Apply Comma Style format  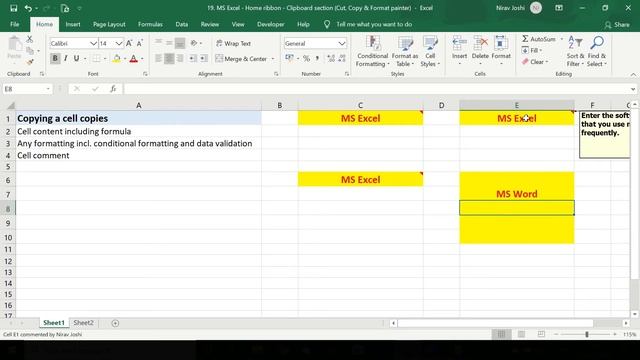point(317,58)
